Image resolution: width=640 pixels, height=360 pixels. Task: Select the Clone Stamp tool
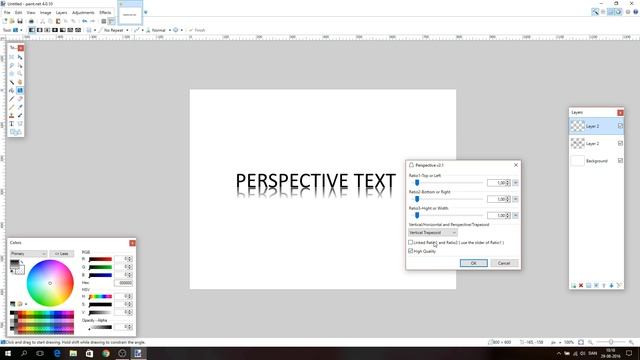(x=11, y=116)
